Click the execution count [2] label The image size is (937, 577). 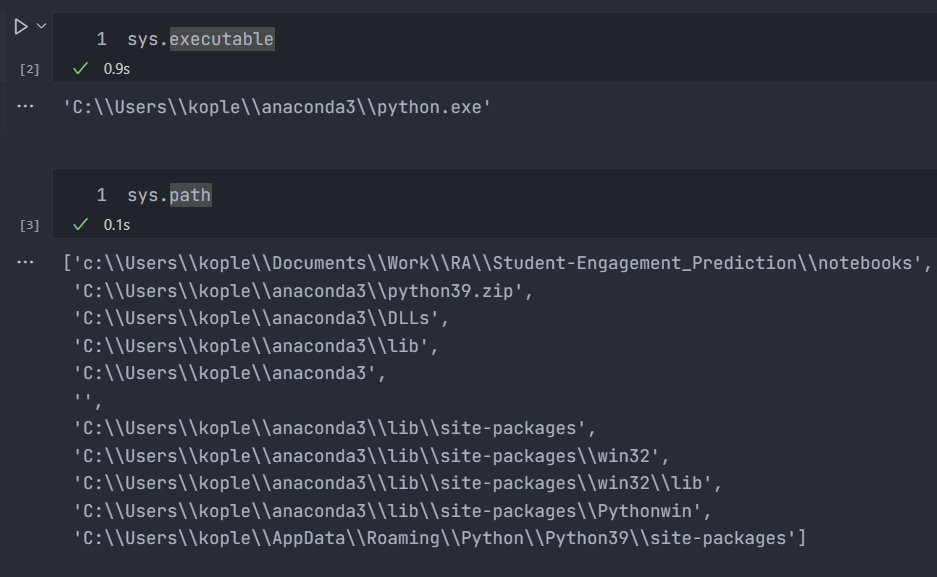pos(30,69)
